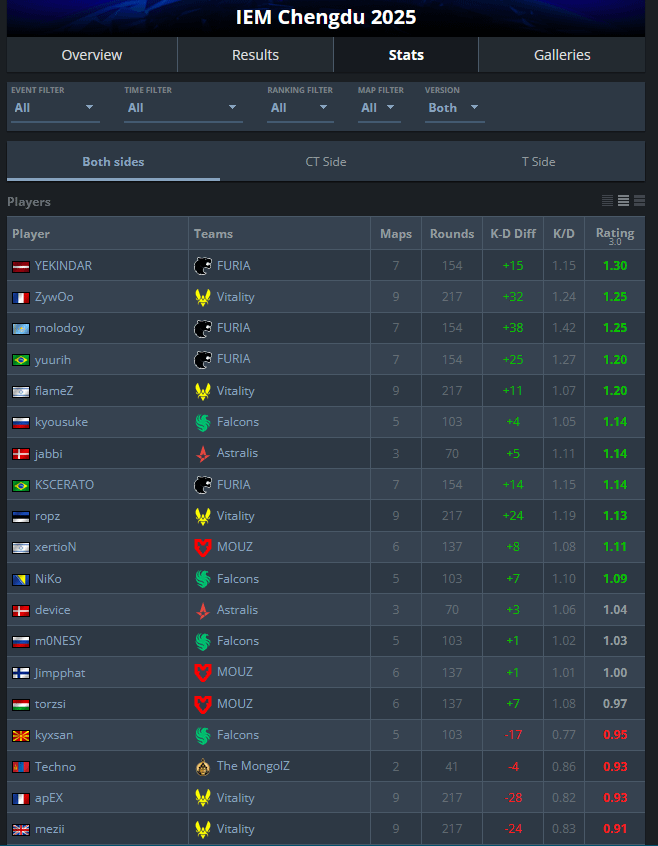Select the widest table density view icon
Image resolution: width=658 pixels, height=846 pixels.
[640, 201]
